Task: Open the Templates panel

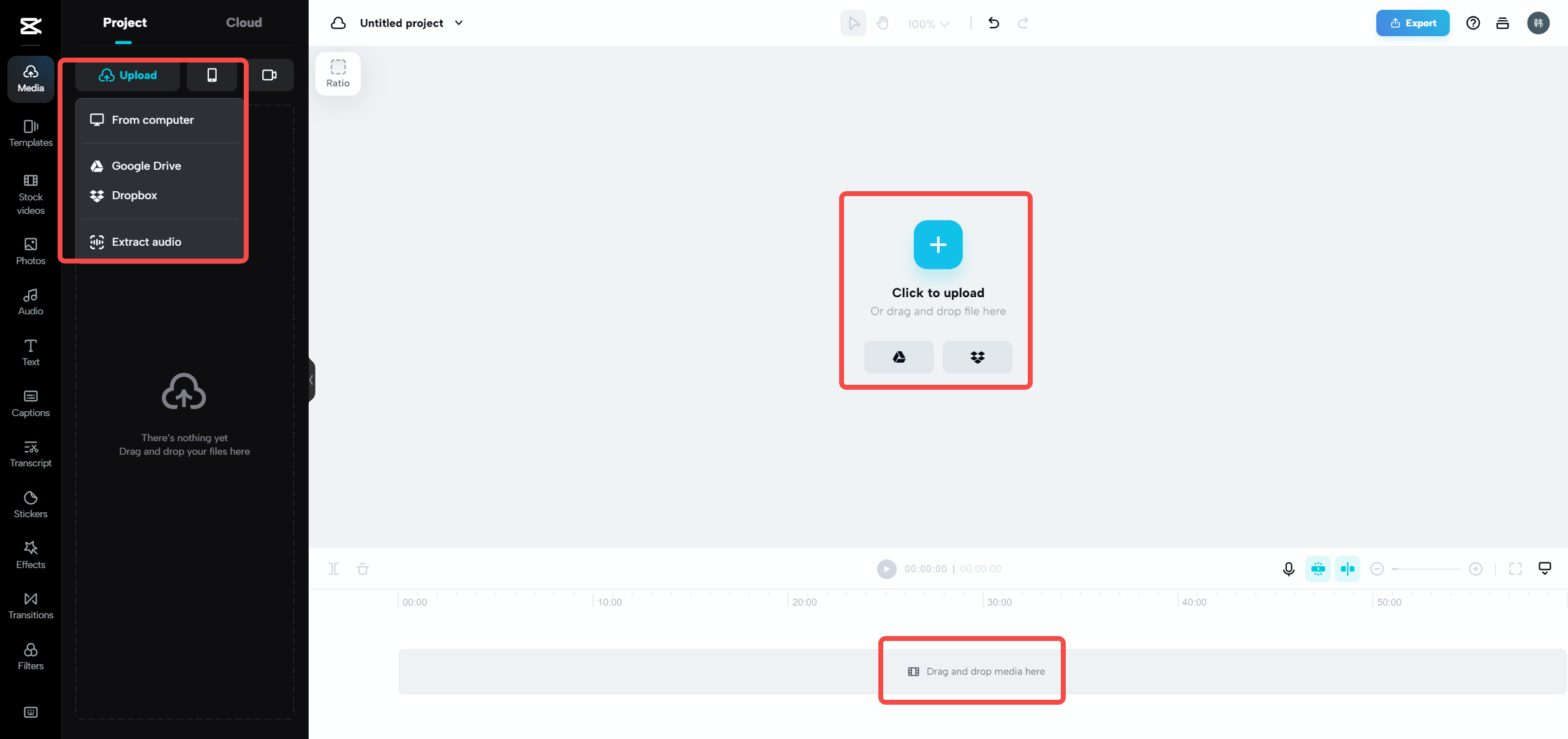Action: click(30, 133)
